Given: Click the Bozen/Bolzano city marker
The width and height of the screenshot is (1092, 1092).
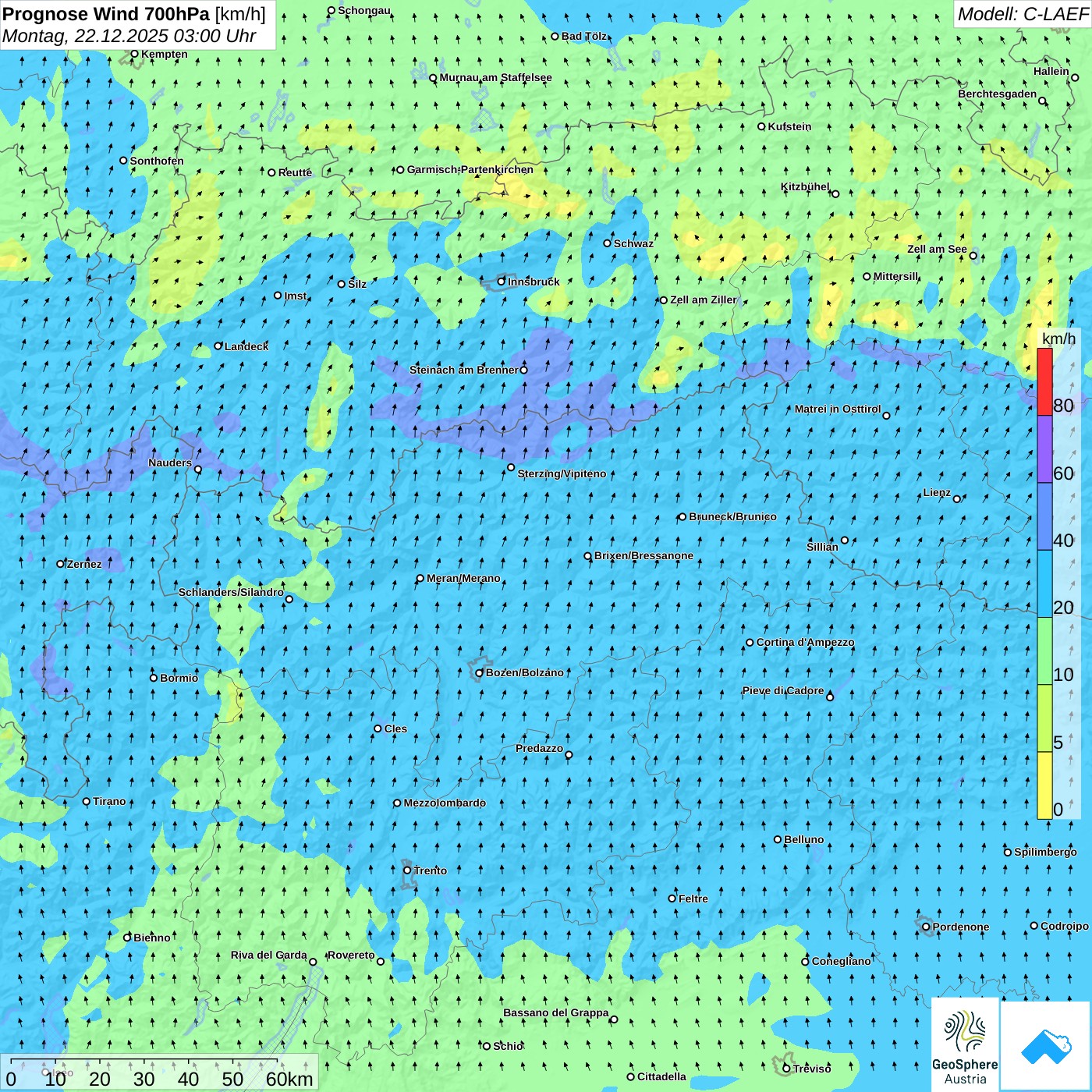Looking at the screenshot, I should (x=479, y=673).
